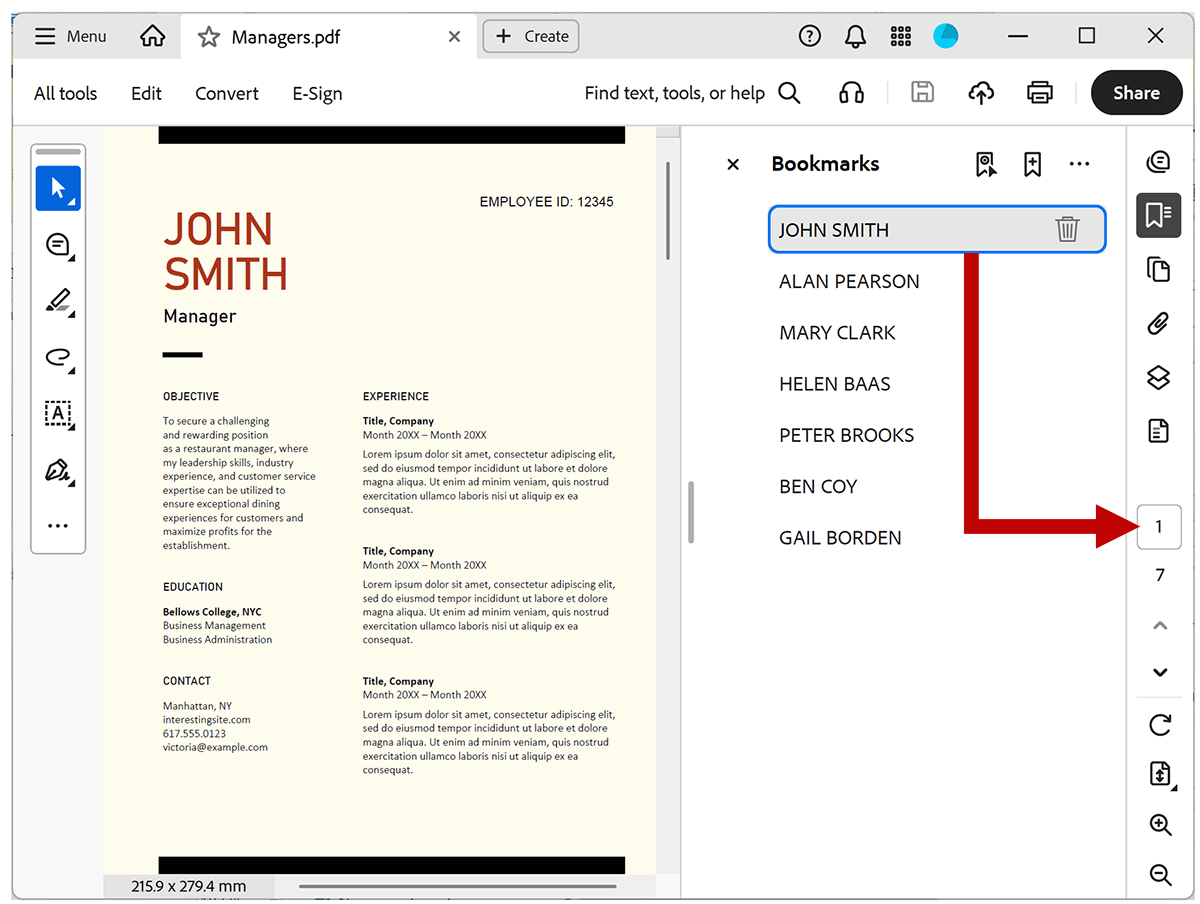Viewport: 1200px width, 904px height.
Task: Toggle the Bookmarks panel icon in right rail
Action: click(x=1159, y=215)
